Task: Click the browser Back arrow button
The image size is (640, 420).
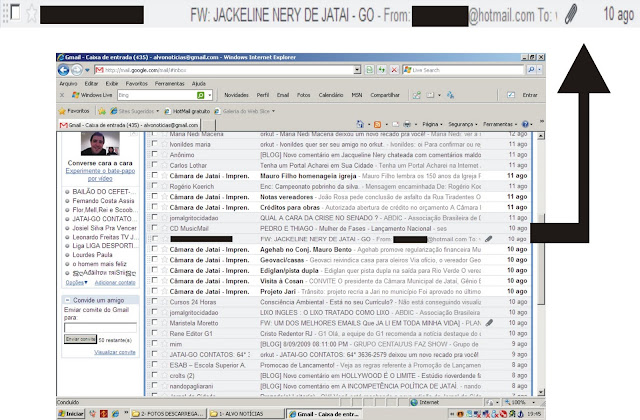Action: (x=63, y=70)
